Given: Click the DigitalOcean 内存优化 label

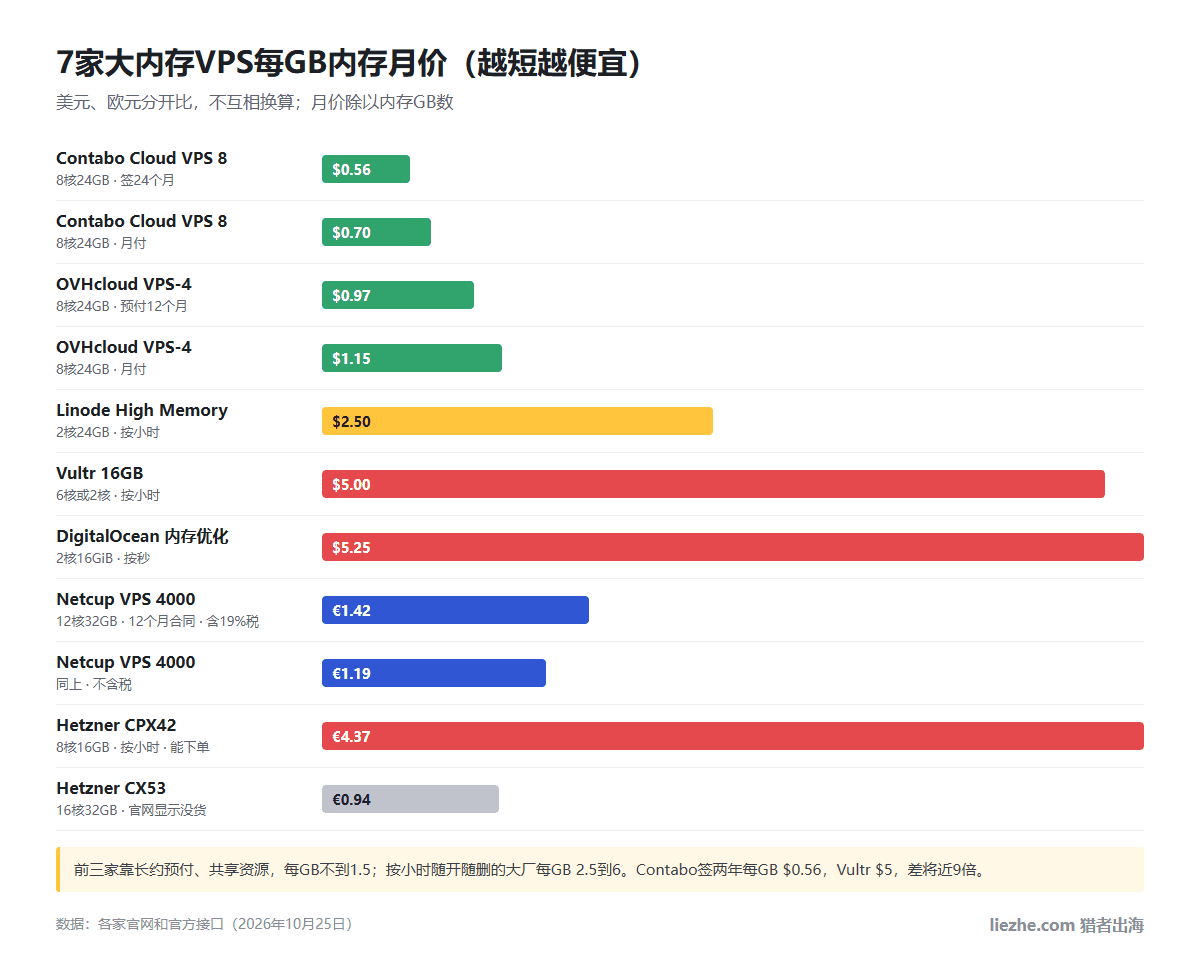Looking at the screenshot, I should point(142,536).
